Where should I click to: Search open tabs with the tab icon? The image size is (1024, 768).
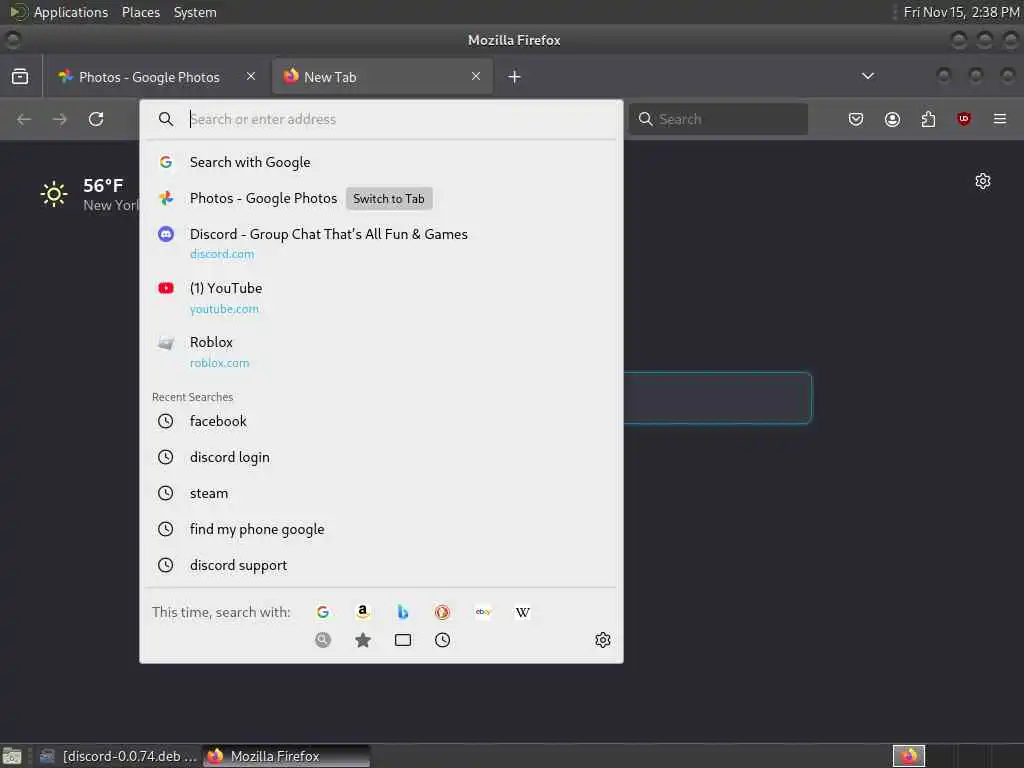pos(403,640)
